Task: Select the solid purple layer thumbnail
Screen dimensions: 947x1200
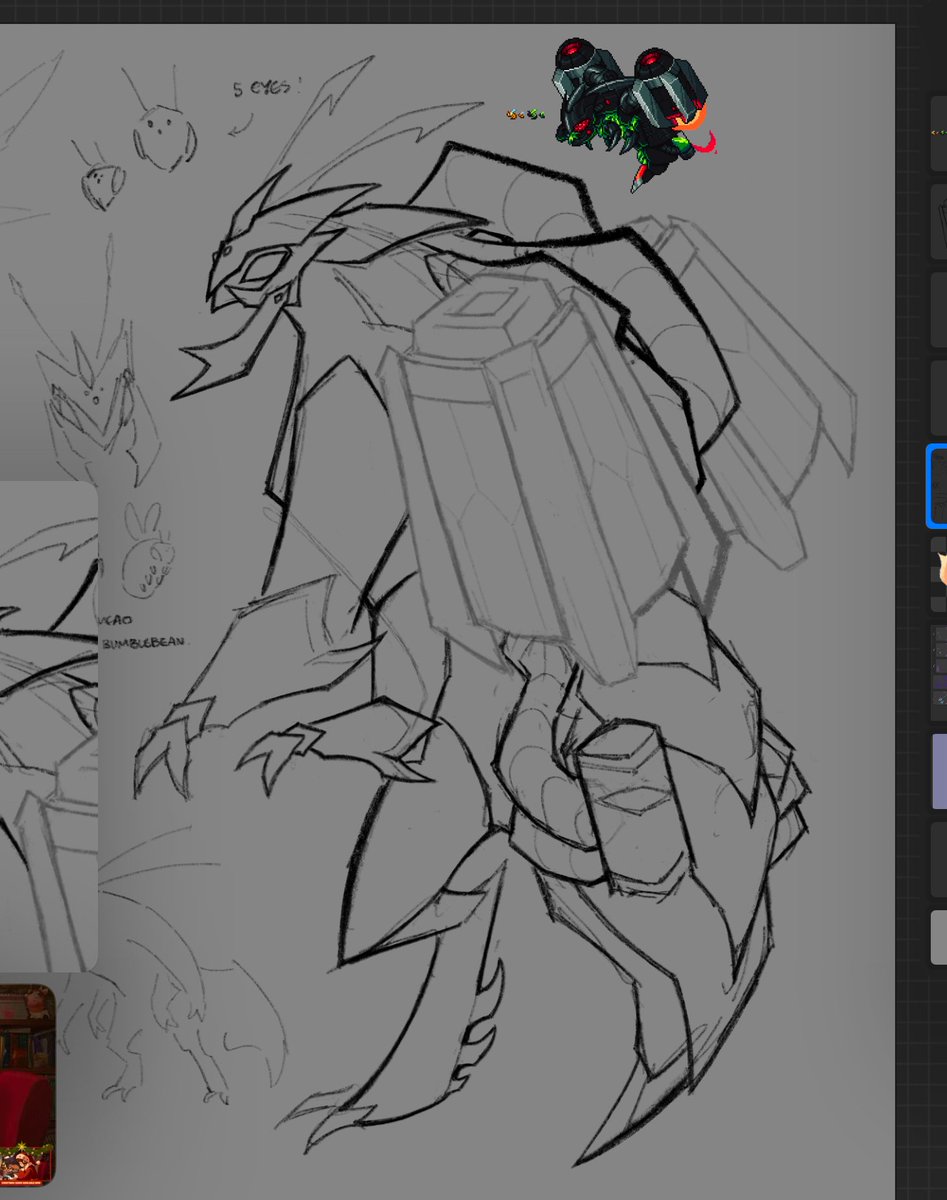Action: point(939,771)
